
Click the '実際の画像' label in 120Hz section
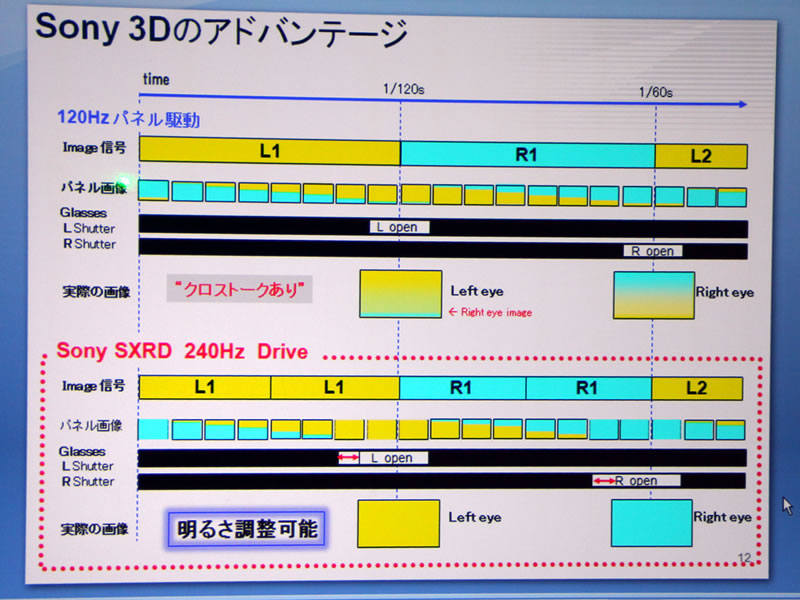click(96, 292)
